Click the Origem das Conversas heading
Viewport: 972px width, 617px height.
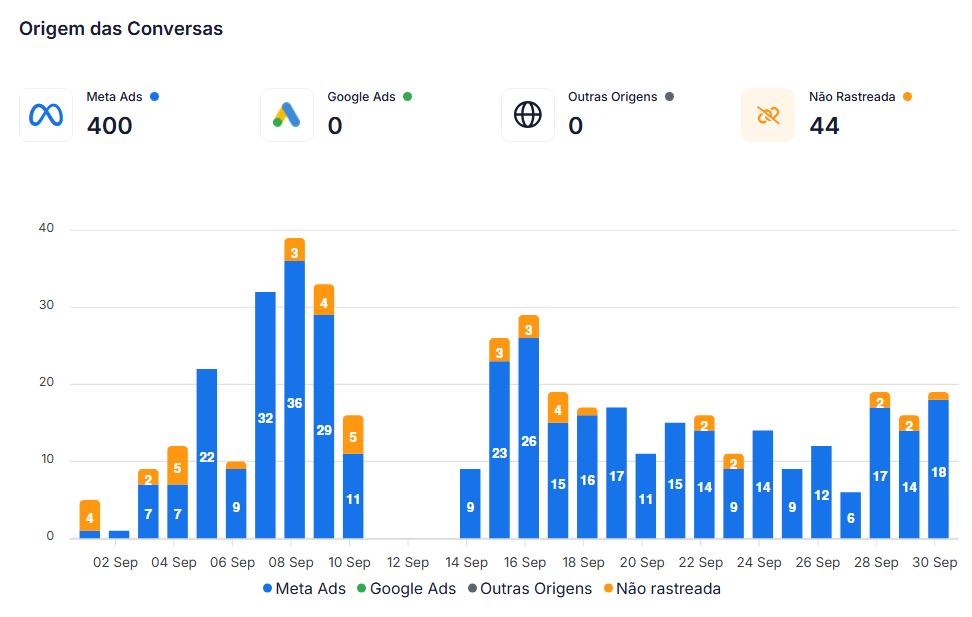[121, 29]
